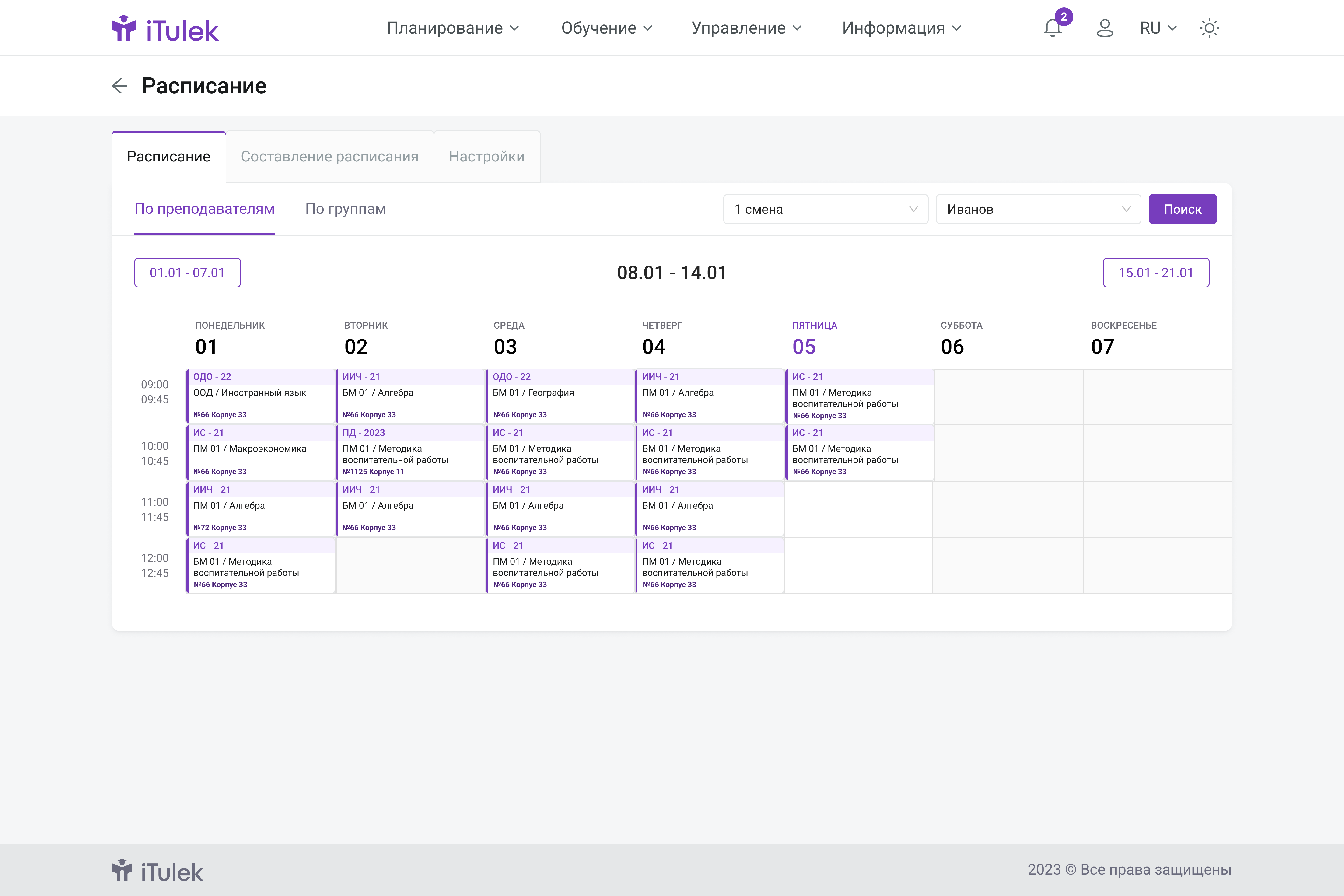The height and width of the screenshot is (896, 1344).
Task: Click the Поиск button
Action: pos(1182,209)
